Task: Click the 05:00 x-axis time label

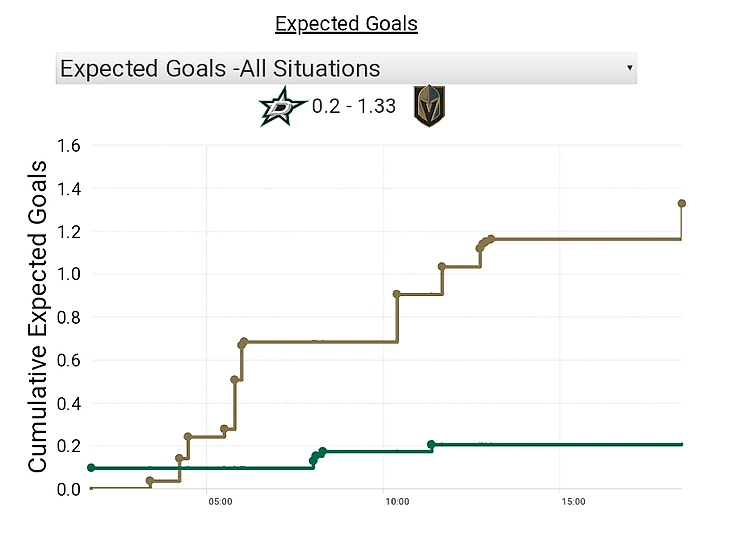Action: click(x=219, y=502)
